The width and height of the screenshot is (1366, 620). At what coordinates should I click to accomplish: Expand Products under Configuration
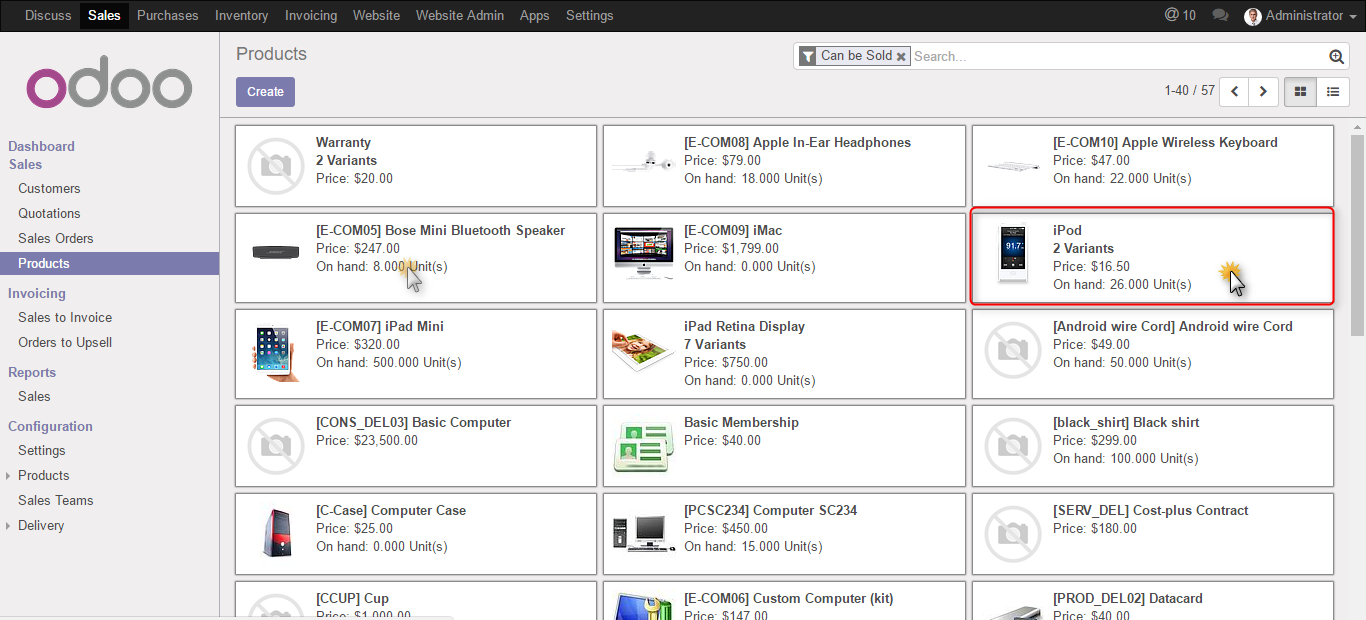click(x=43, y=476)
